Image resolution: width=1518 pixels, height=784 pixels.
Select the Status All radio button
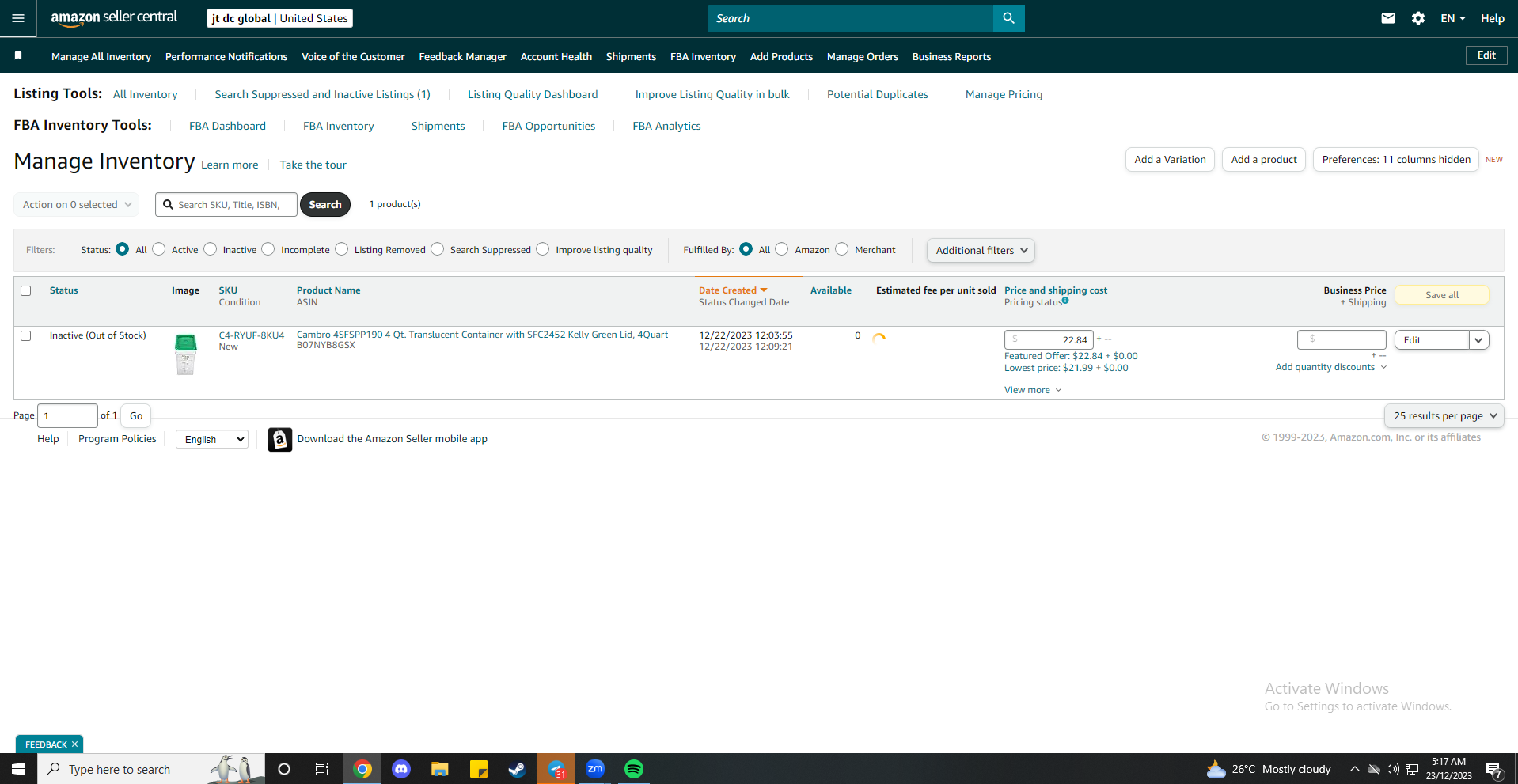[122, 249]
